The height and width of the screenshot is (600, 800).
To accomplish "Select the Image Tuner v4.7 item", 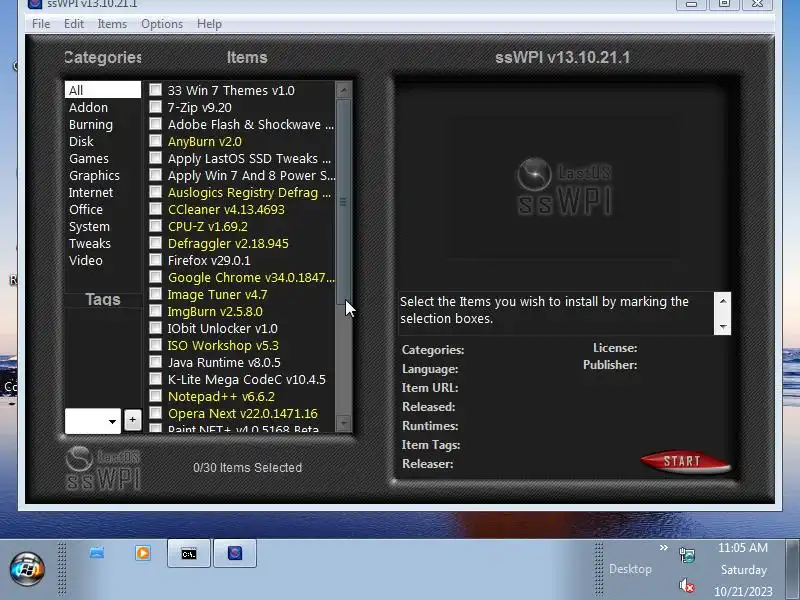I will [x=217, y=294].
